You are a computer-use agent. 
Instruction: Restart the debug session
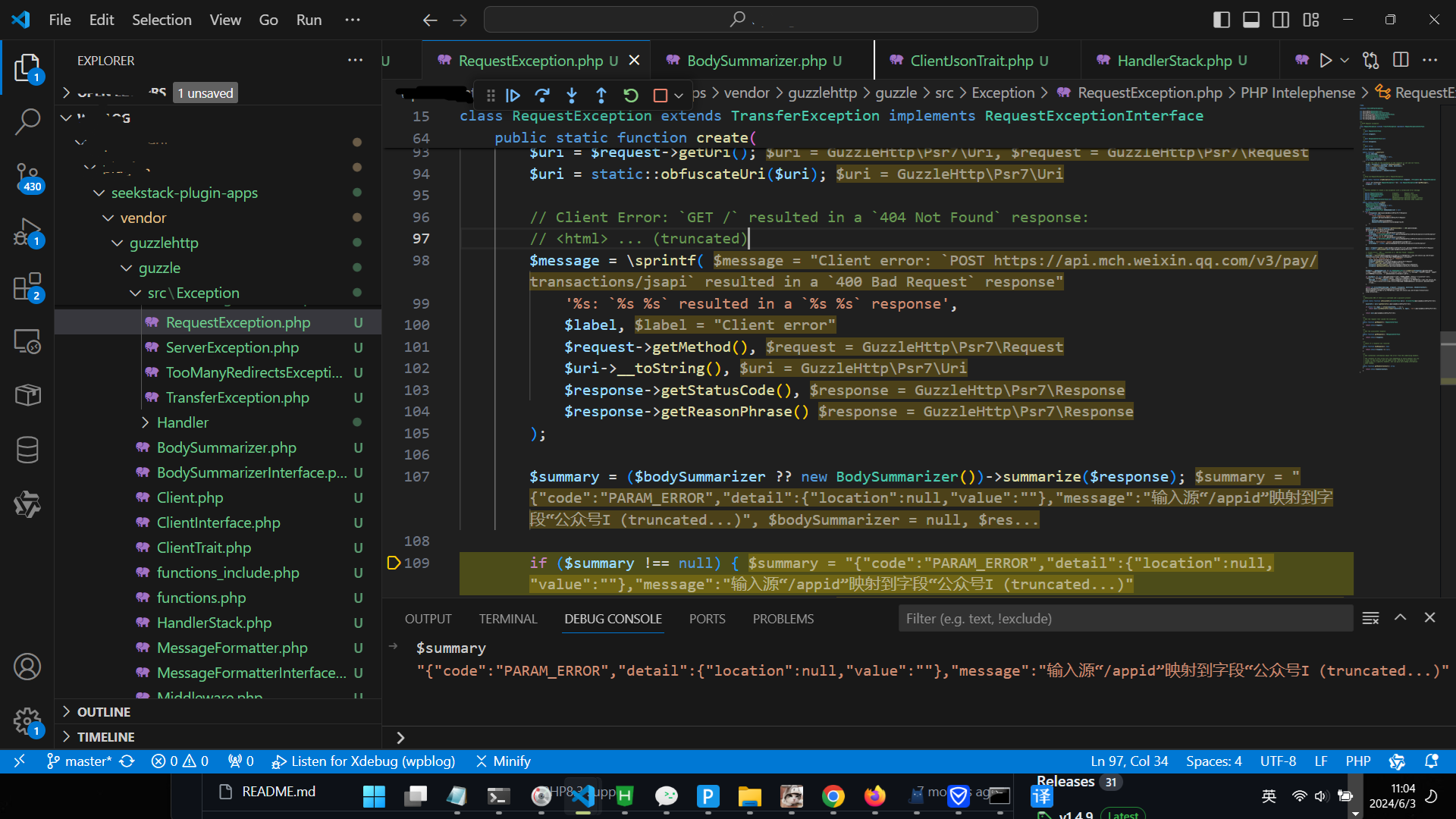[x=630, y=96]
